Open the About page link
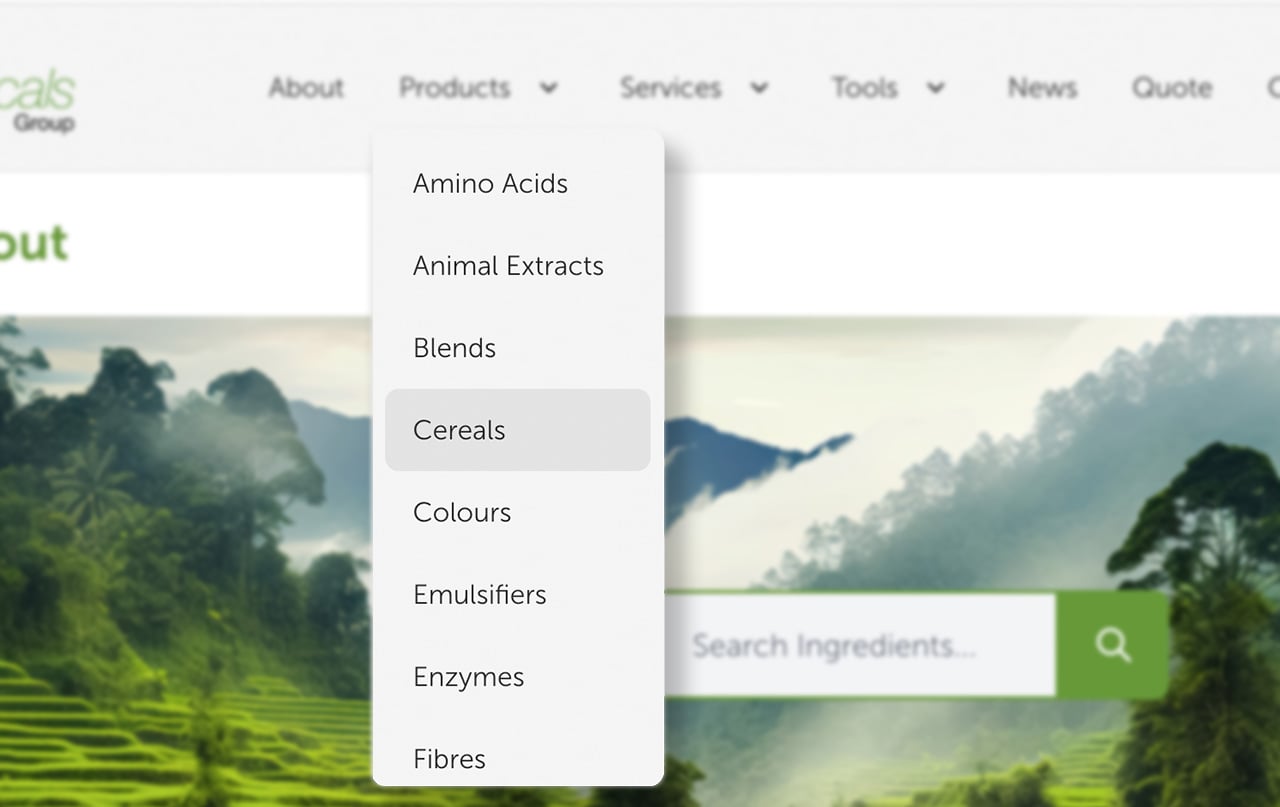Screen dimensions: 1280x807 point(306,88)
